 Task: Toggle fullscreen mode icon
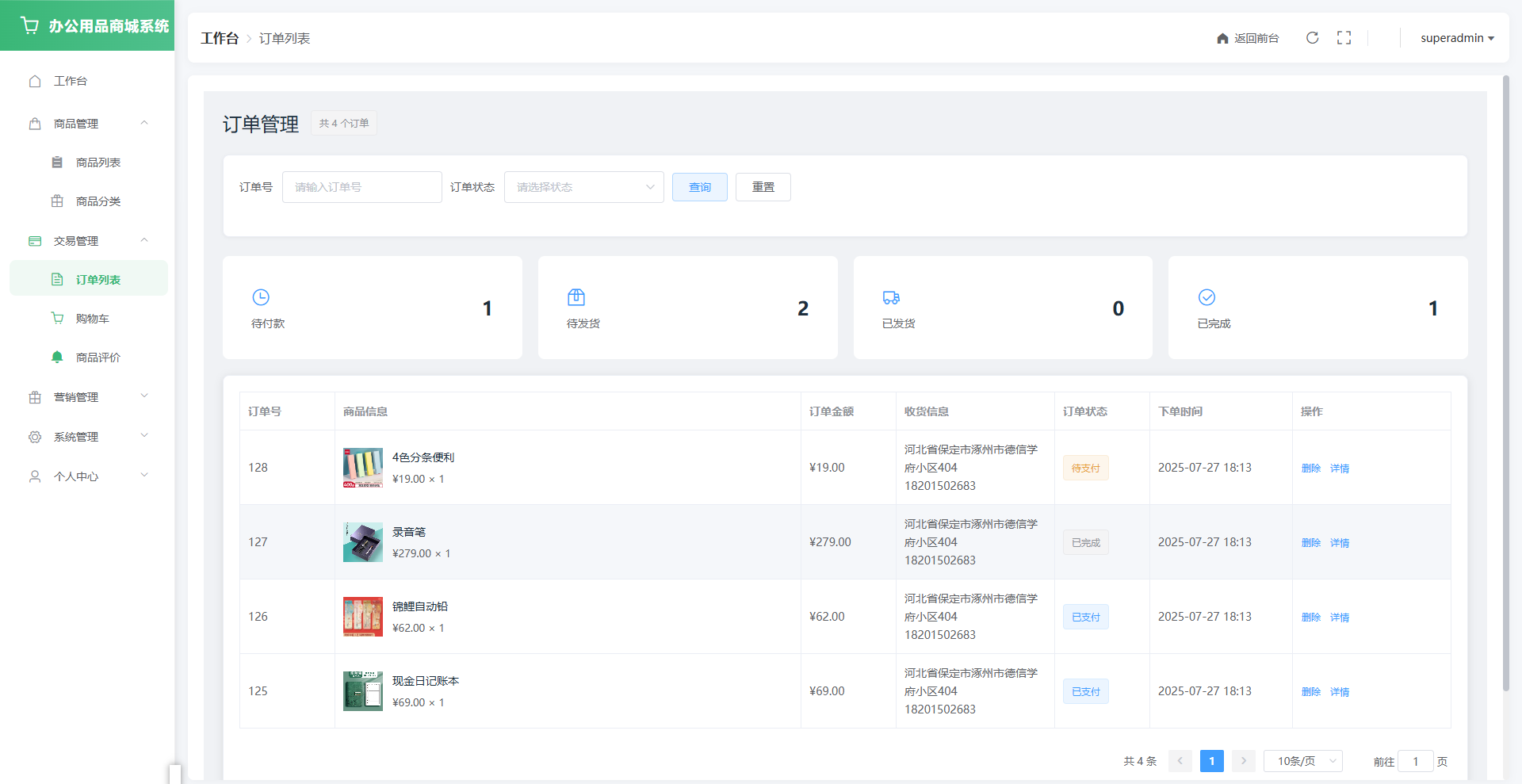point(1344,38)
